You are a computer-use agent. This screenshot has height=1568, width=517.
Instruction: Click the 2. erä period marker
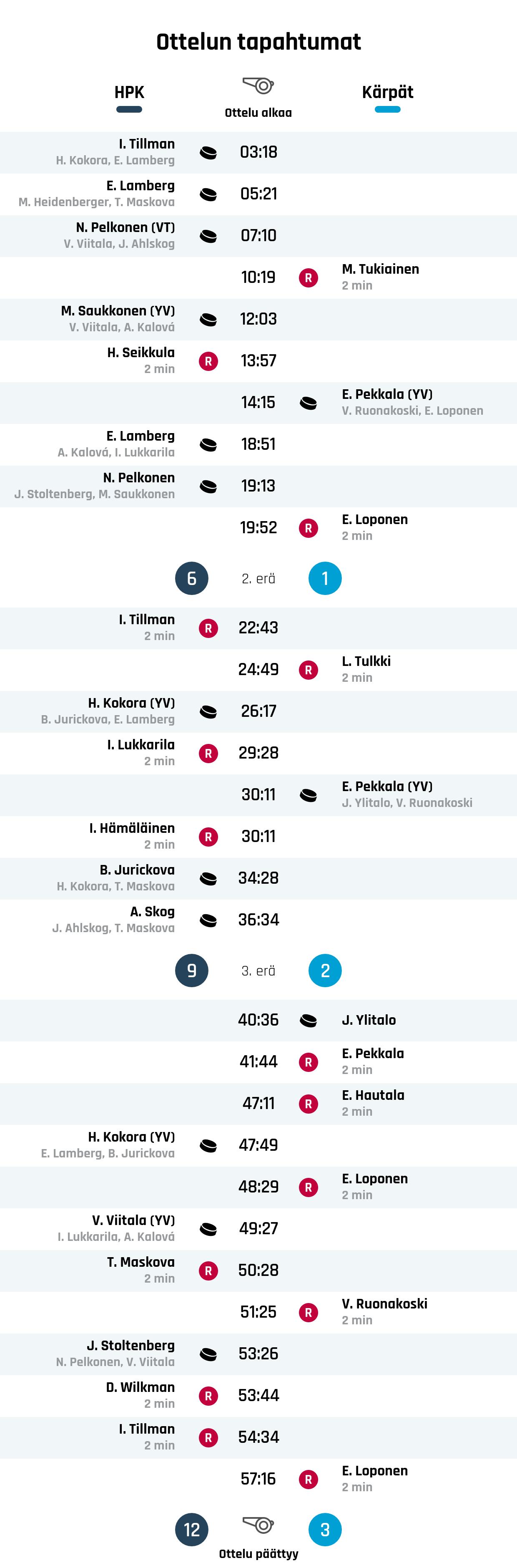point(258,579)
